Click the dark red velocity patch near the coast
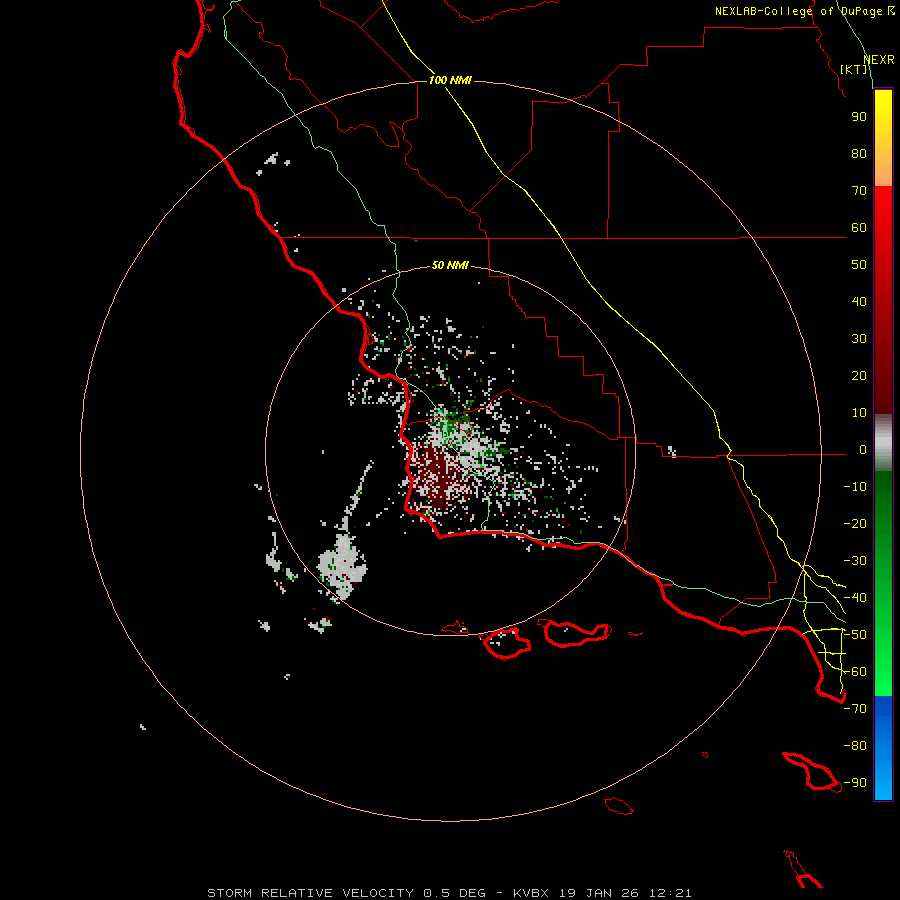Screen dimensions: 900x900 click(437, 472)
